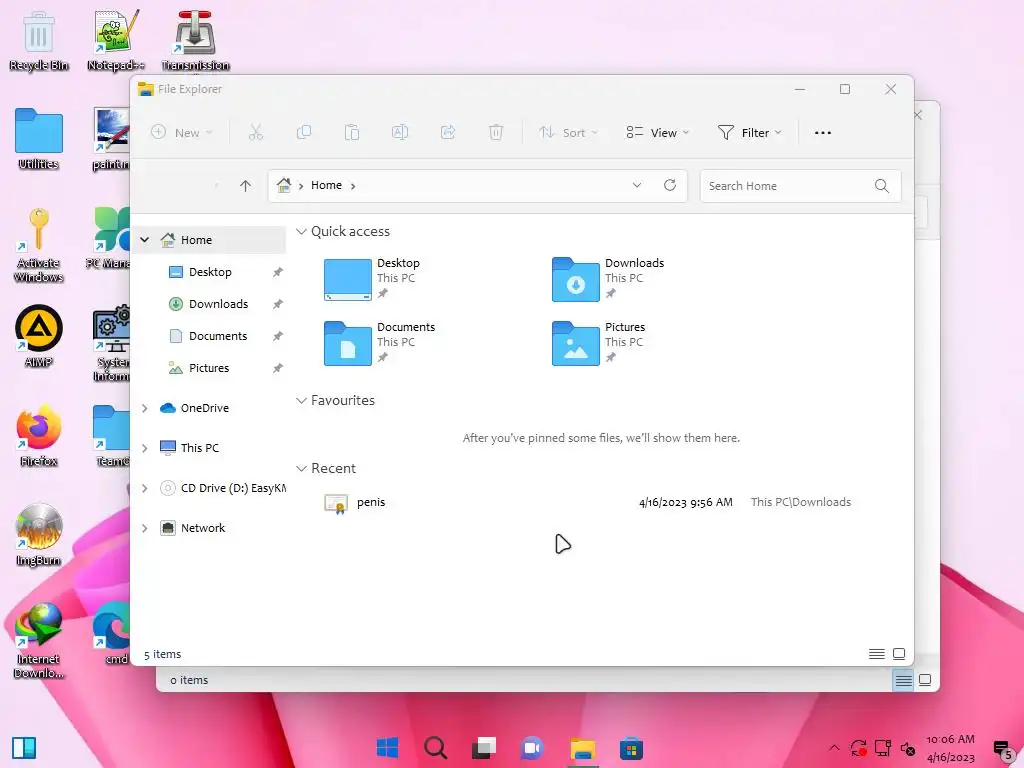Open Task View on the taskbar
Image resolution: width=1024 pixels, height=768 pixels.
coord(484,748)
